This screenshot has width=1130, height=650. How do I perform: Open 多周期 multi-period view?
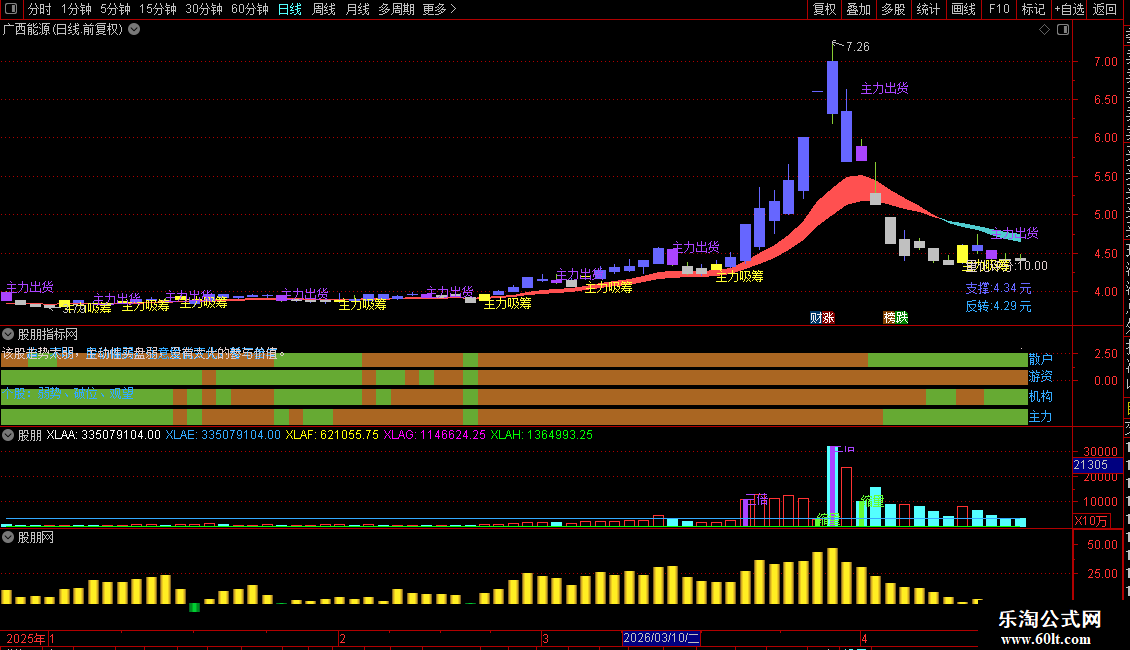click(396, 9)
